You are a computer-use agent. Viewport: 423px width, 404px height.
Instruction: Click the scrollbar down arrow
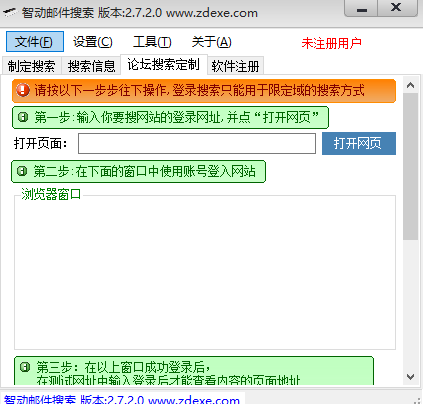coord(410,377)
